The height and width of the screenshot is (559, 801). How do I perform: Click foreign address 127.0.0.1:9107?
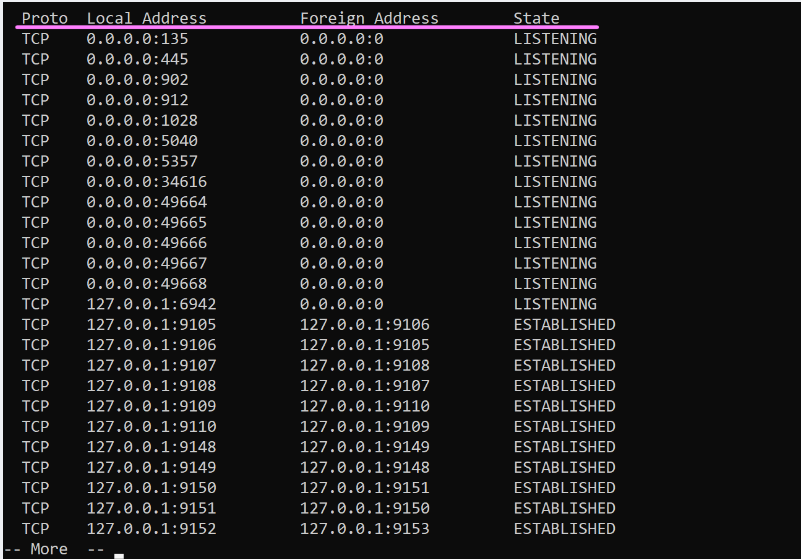point(365,386)
